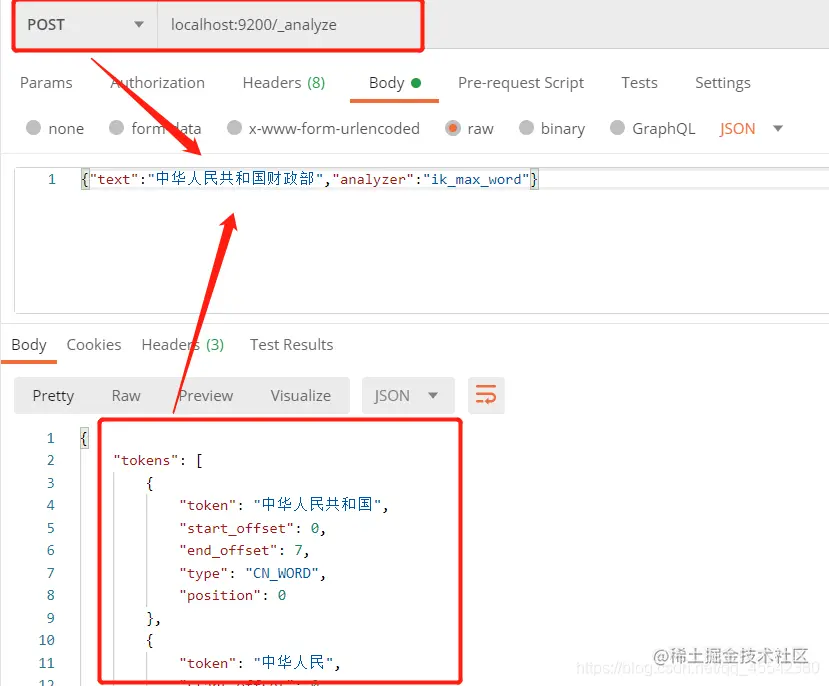
Task: Click the "position" key on line 8
Action: click(x=220, y=596)
